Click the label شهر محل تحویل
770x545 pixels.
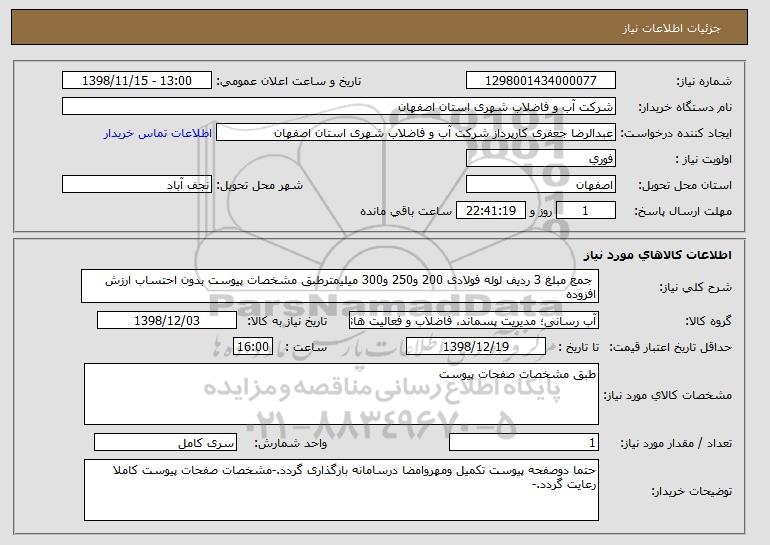pyautogui.click(x=260, y=185)
